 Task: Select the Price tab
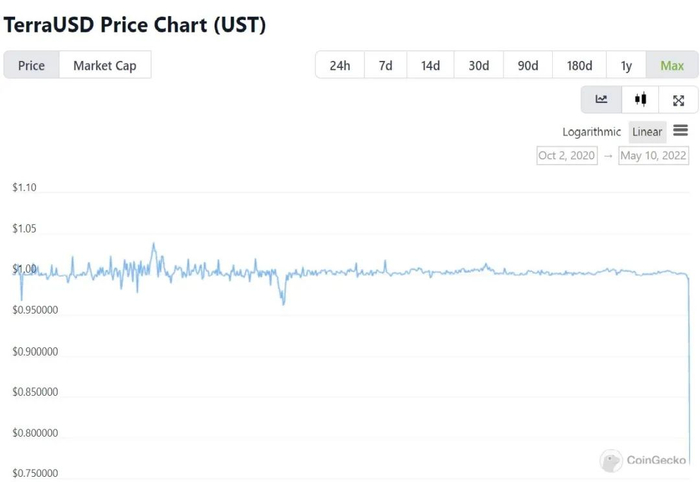(x=31, y=66)
